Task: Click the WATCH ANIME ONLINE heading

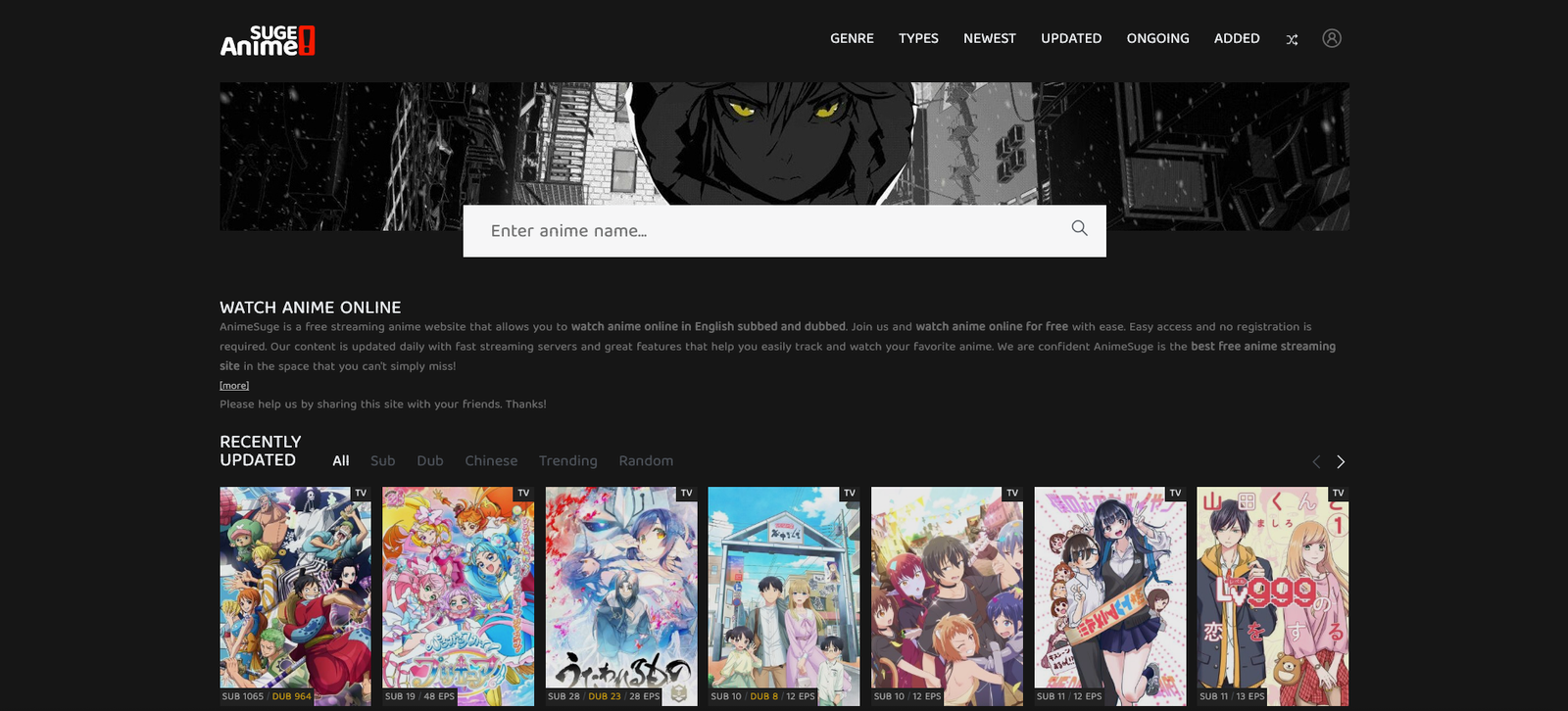Action: tap(311, 308)
